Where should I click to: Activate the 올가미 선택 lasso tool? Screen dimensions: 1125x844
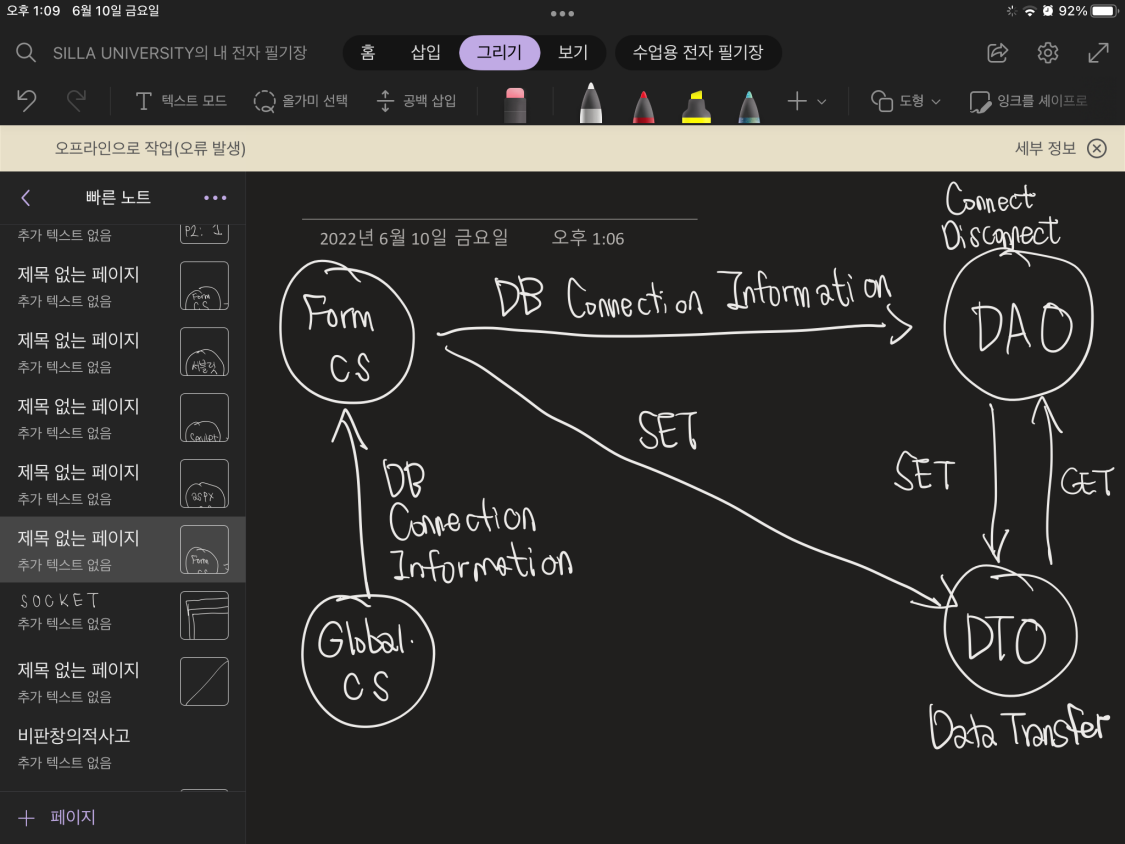301,100
